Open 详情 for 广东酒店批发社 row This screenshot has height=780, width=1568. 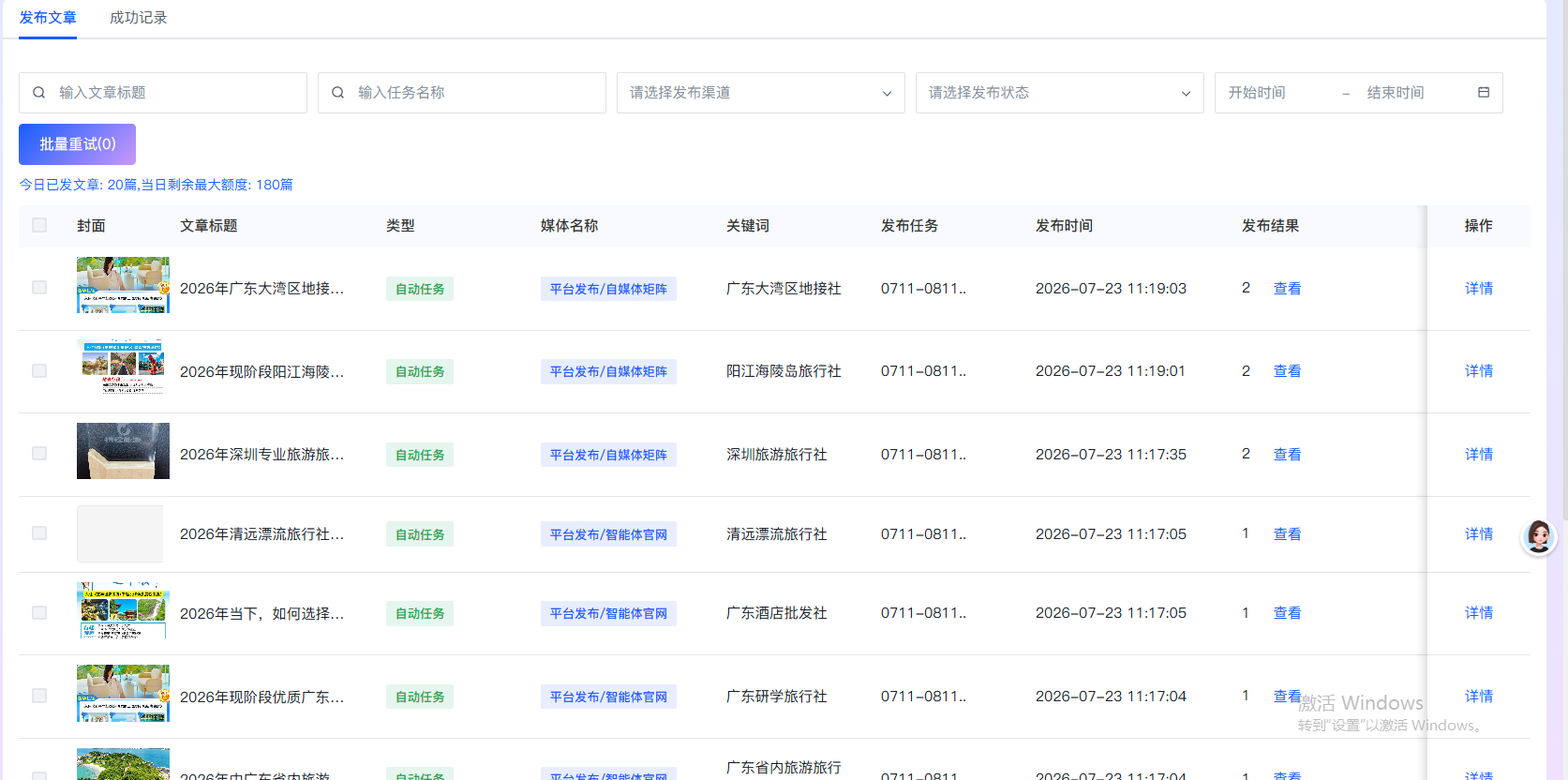(x=1479, y=613)
